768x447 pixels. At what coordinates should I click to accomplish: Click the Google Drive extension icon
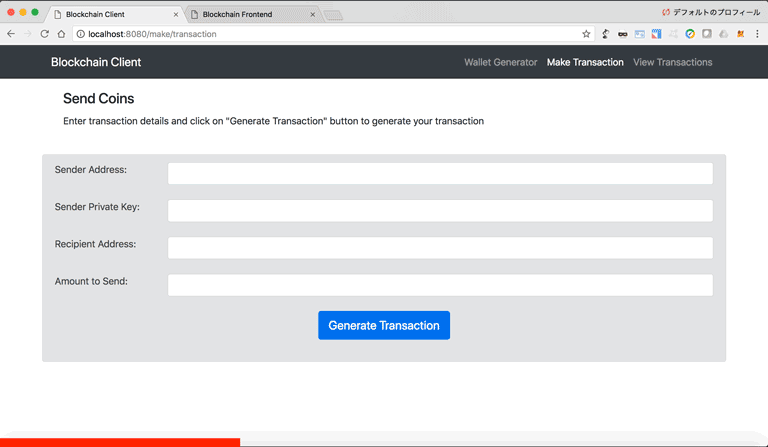click(723, 34)
